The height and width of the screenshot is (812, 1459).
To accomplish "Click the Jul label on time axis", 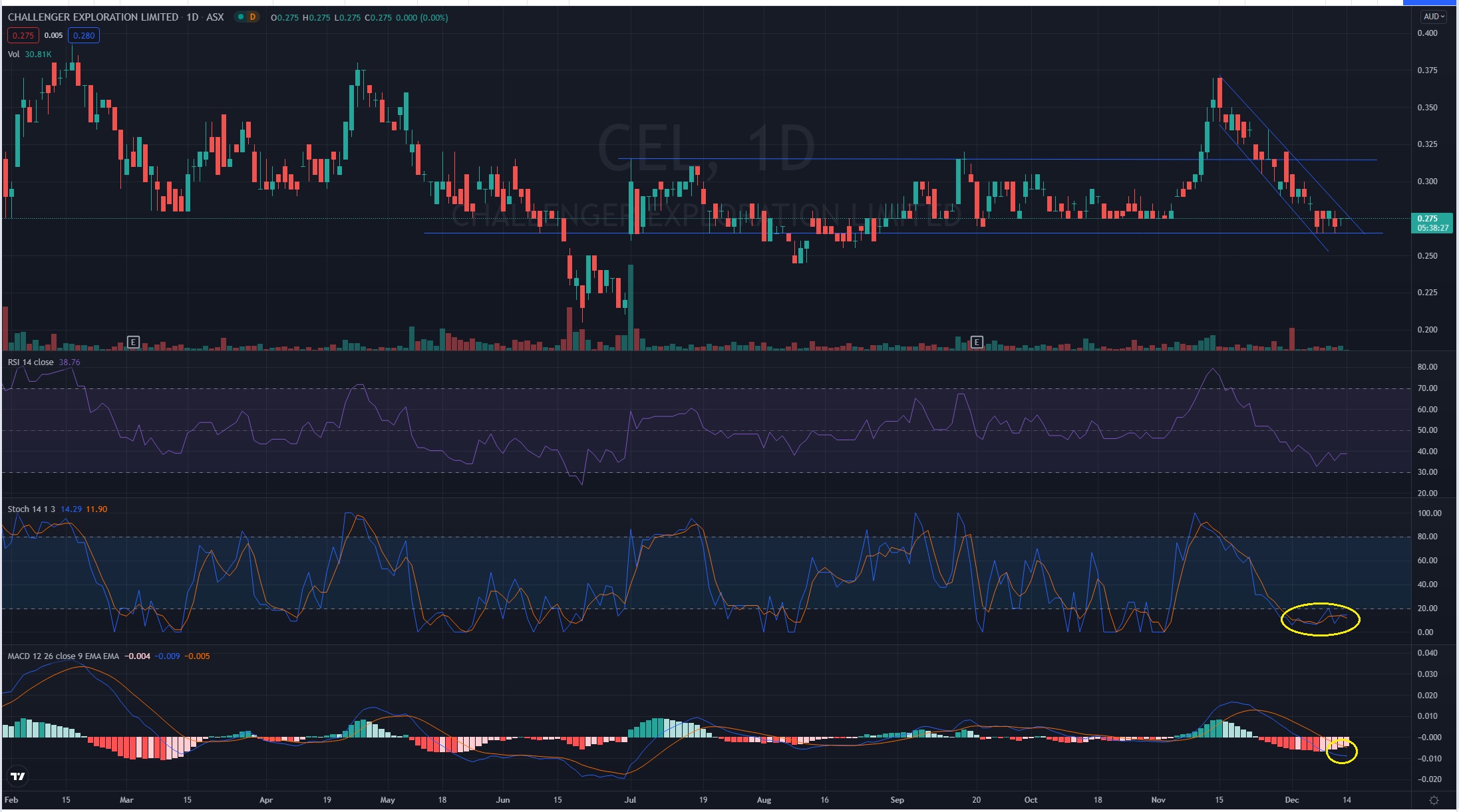I will coord(630,800).
